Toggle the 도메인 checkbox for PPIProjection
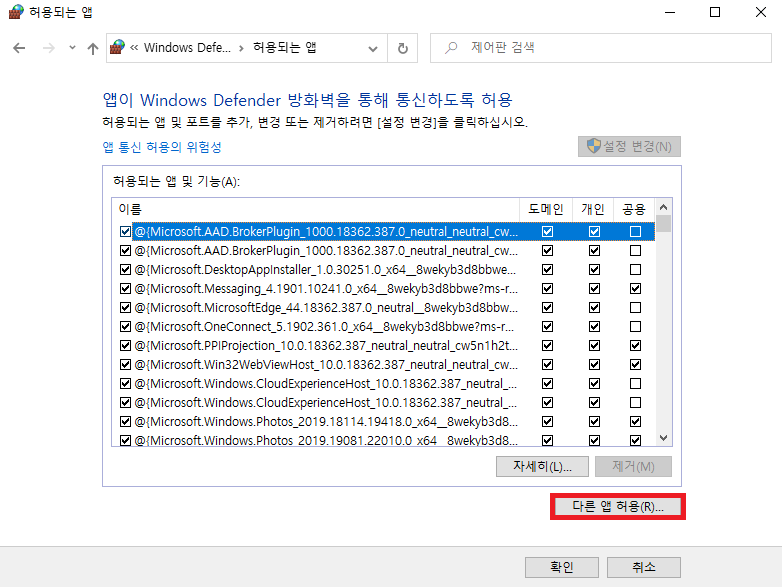Image resolution: width=782 pixels, height=587 pixels. point(547,346)
